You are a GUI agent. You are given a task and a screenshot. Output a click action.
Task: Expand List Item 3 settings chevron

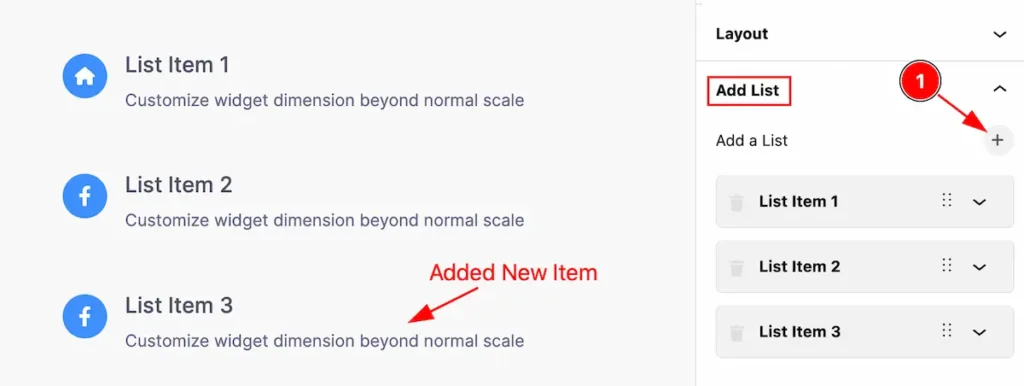point(979,332)
